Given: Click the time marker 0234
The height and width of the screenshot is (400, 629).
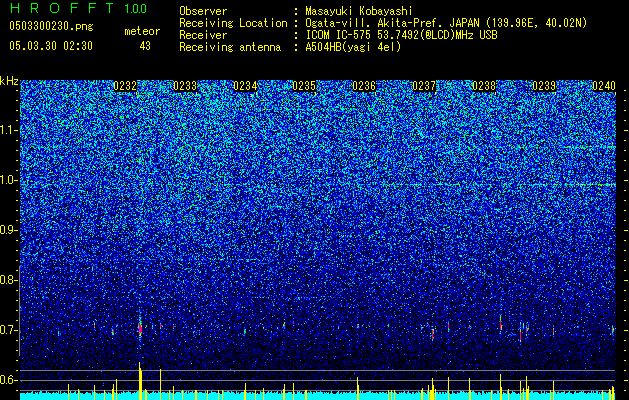Looking at the screenshot, I should pyautogui.click(x=245, y=86).
